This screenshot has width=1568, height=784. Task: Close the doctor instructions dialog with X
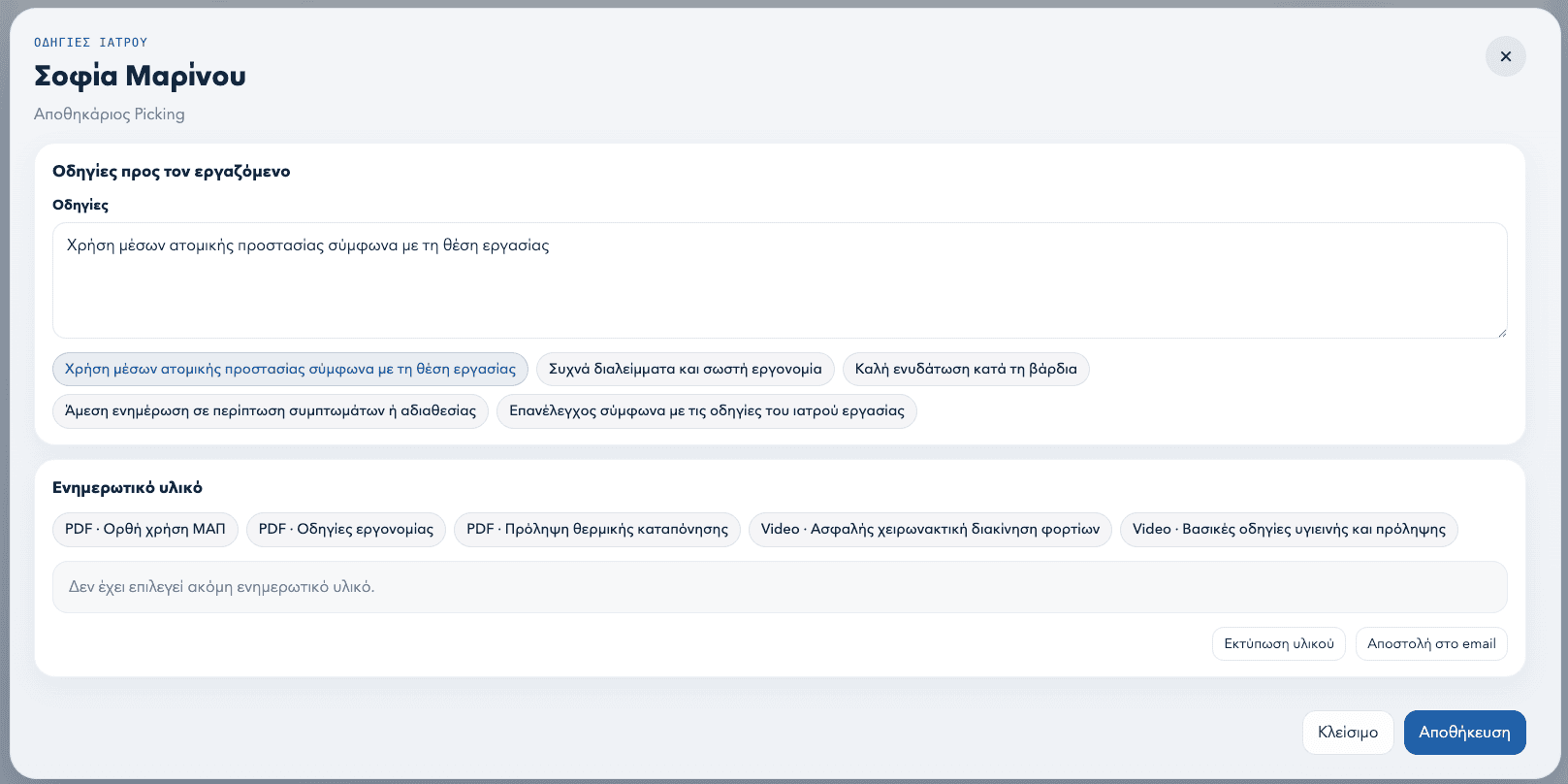[x=1505, y=56]
